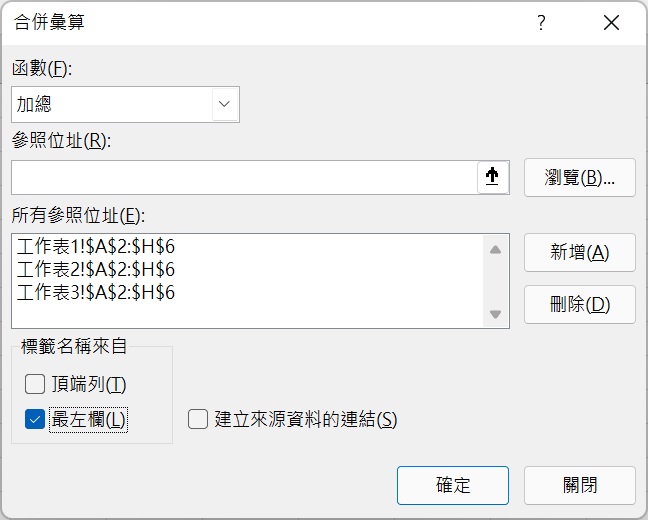This screenshot has width=648, height=520.
Task: Expand the 函數 dropdown arrow
Action: click(224, 104)
